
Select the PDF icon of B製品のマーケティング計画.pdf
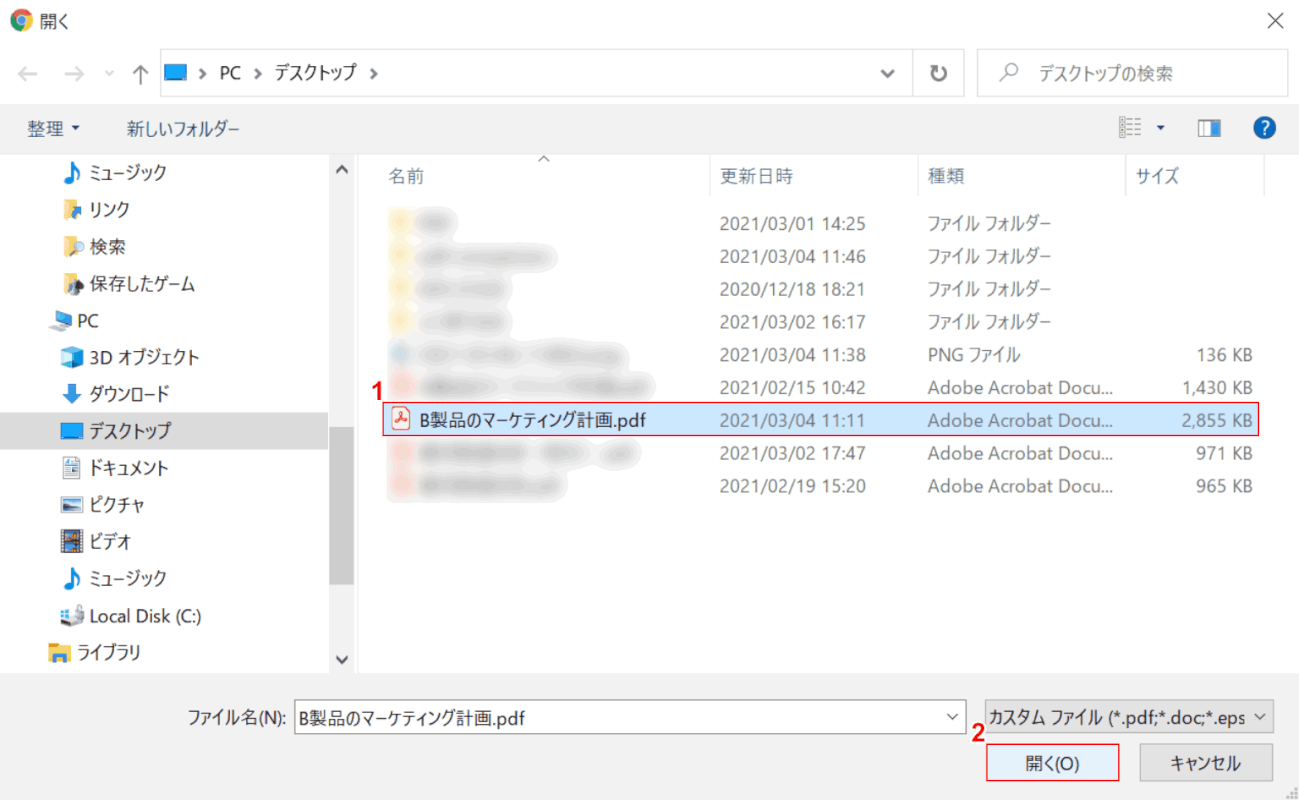(x=401, y=420)
